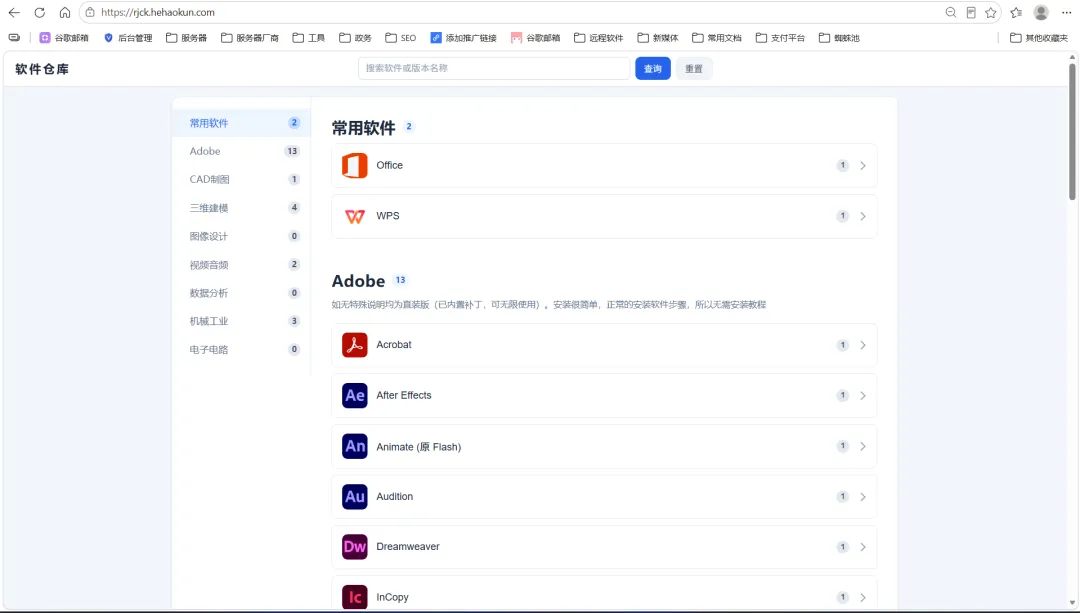1080x613 pixels.
Task: Open the 常用文档 bookmark folder
Action: click(717, 38)
